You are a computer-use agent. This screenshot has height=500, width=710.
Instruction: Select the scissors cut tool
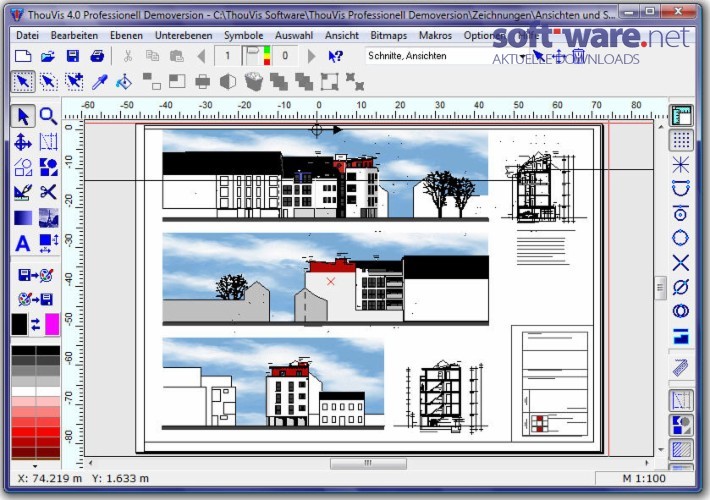48,192
